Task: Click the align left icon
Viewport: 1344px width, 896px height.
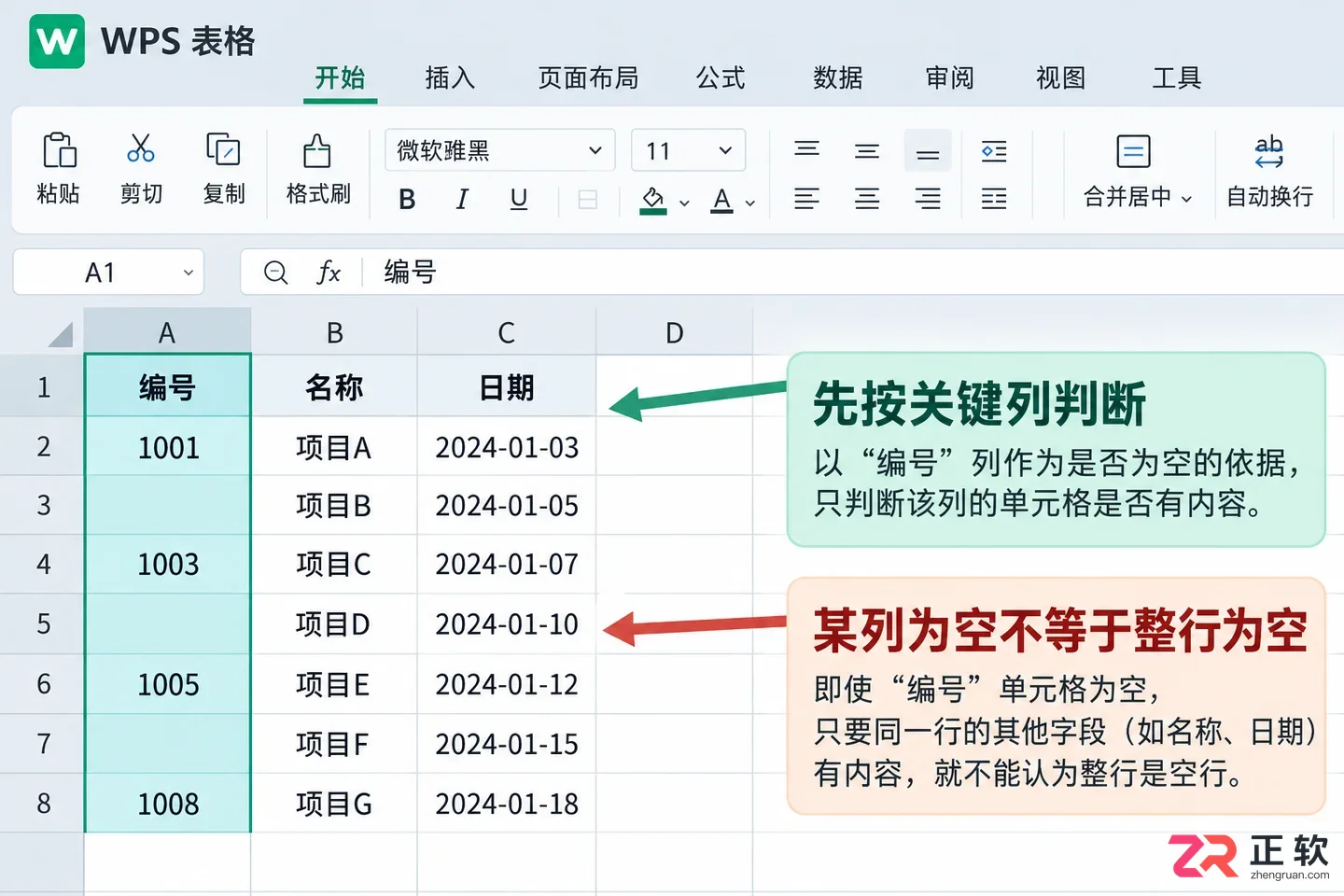Action: [x=806, y=199]
